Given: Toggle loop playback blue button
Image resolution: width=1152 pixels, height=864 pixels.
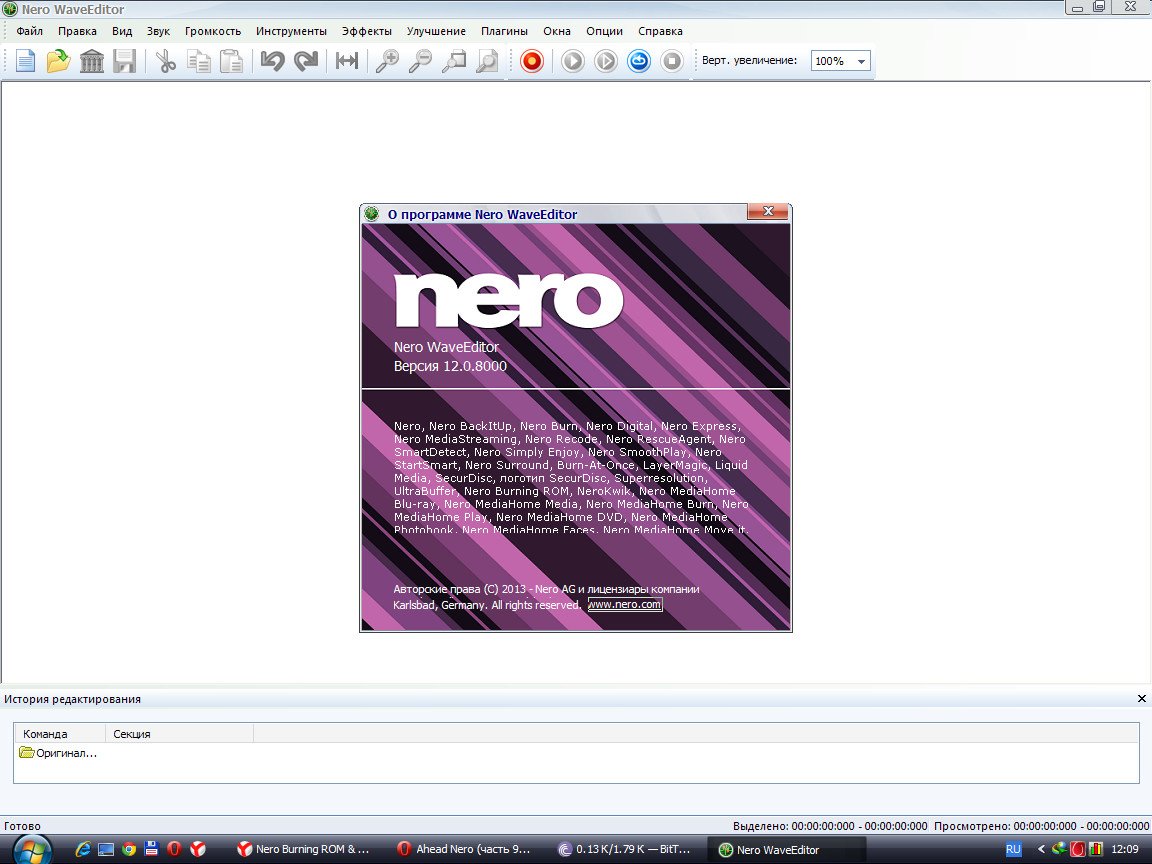Looking at the screenshot, I should coord(639,61).
